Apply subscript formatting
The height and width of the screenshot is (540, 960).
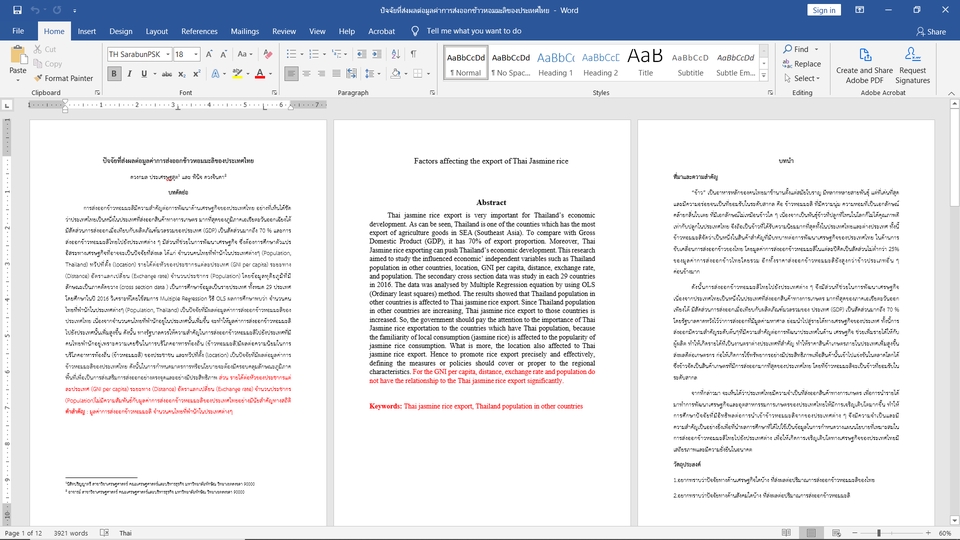click(x=182, y=74)
